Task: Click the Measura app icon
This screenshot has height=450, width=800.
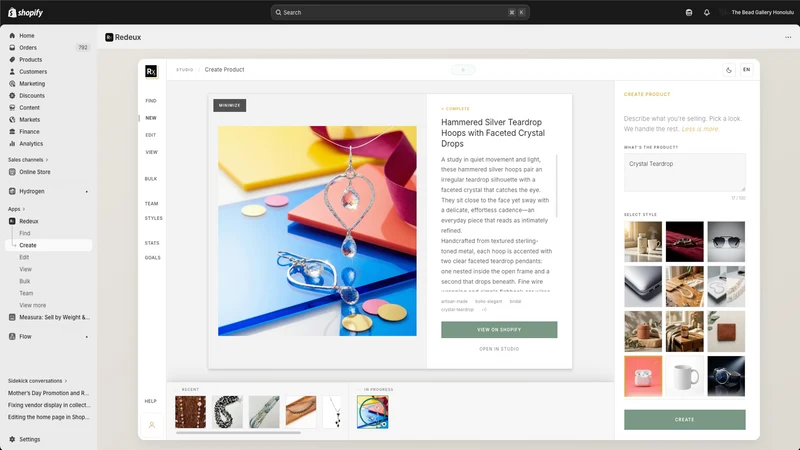Action: 12,317
